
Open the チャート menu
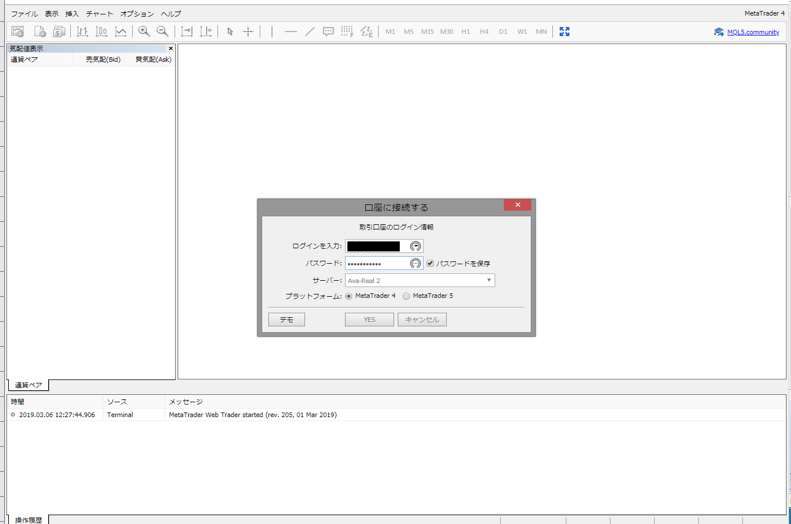point(99,14)
